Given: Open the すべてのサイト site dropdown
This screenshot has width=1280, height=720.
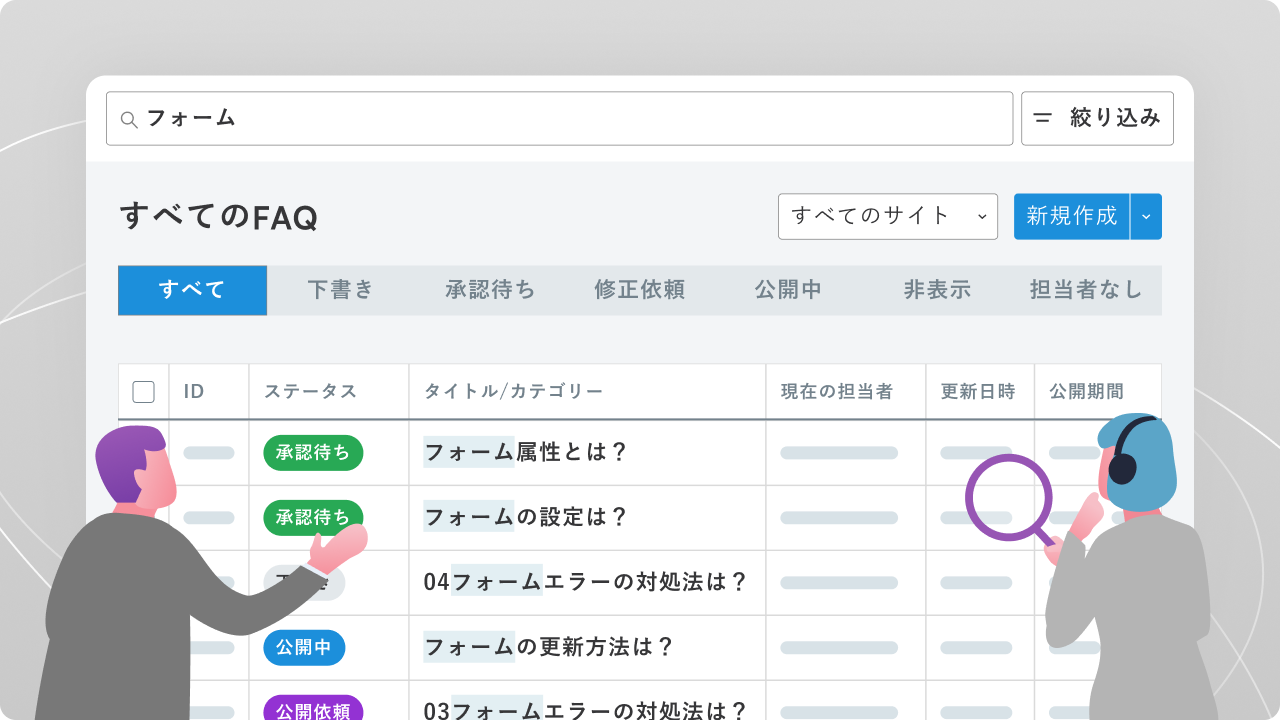Looking at the screenshot, I should coord(887,216).
